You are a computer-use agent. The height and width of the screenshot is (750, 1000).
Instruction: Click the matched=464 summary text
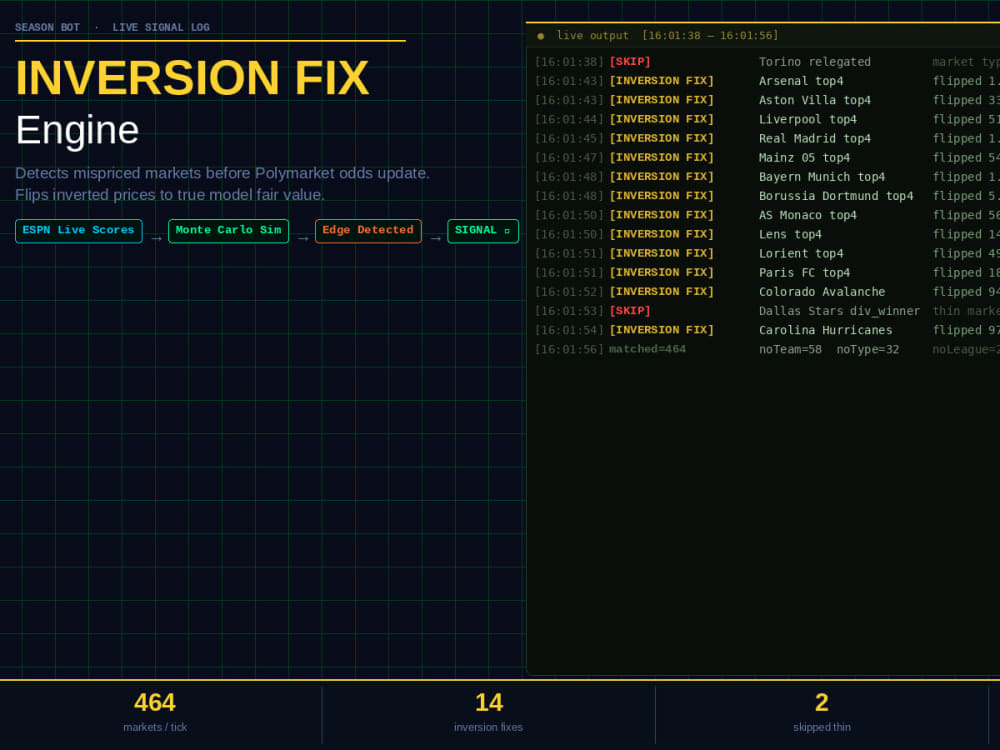click(647, 349)
